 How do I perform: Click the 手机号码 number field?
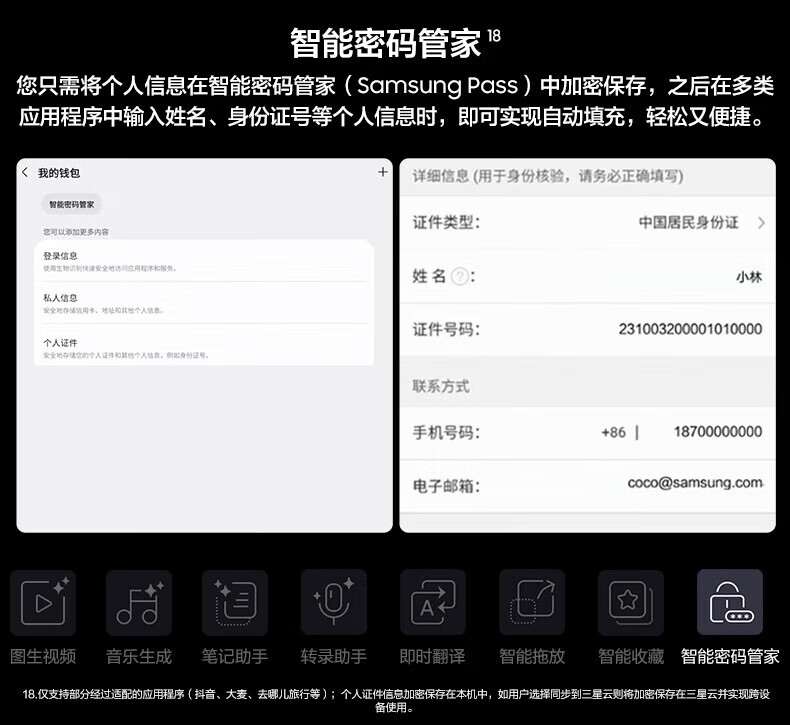click(717, 432)
